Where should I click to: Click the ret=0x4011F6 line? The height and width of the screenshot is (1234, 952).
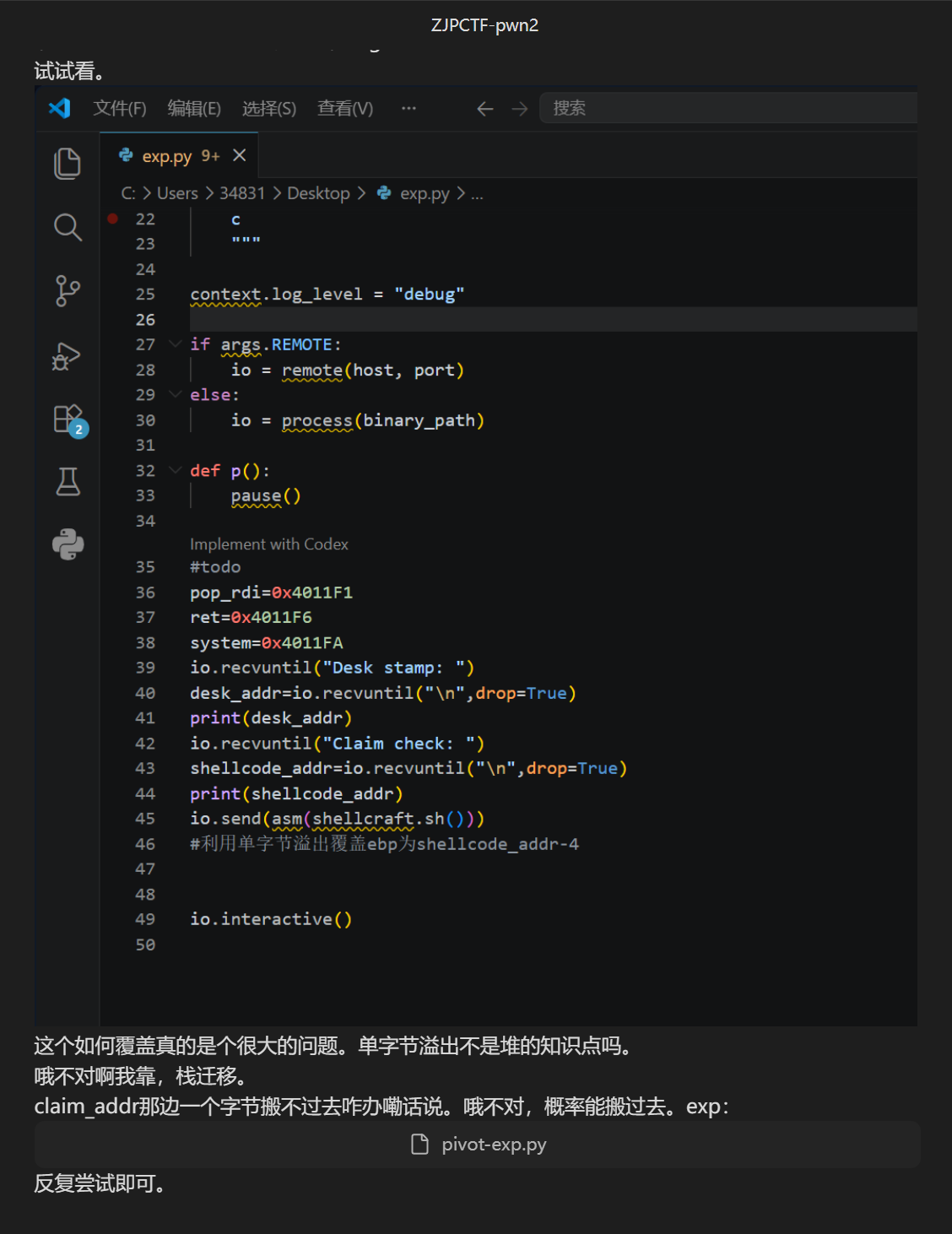point(251,618)
